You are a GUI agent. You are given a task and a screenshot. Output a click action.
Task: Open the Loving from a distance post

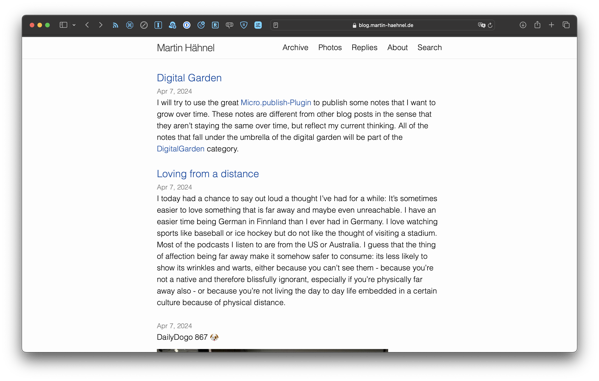(x=208, y=174)
